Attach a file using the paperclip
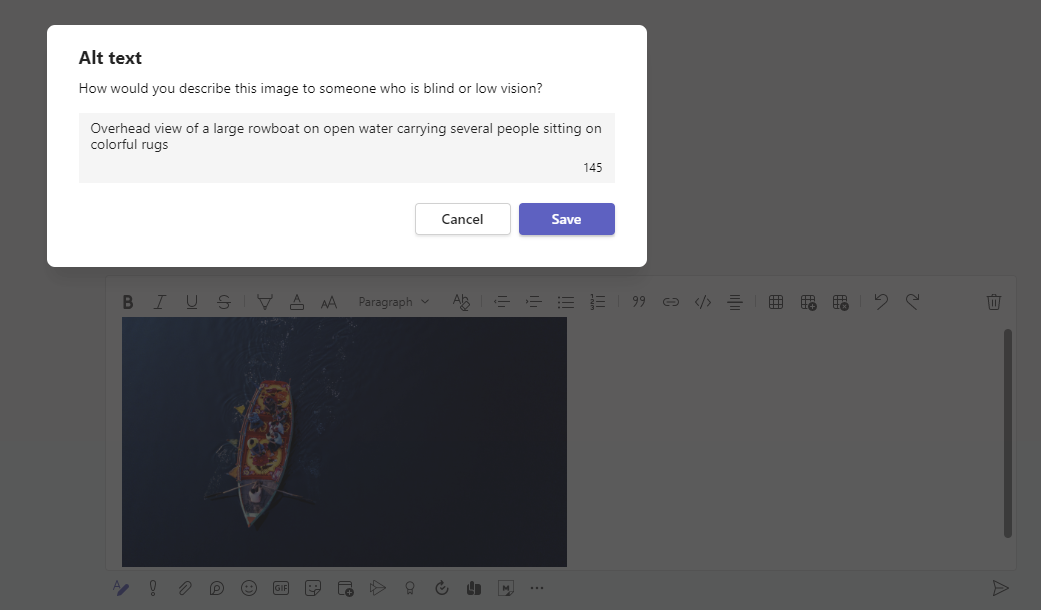This screenshot has width=1041, height=610. (x=185, y=588)
